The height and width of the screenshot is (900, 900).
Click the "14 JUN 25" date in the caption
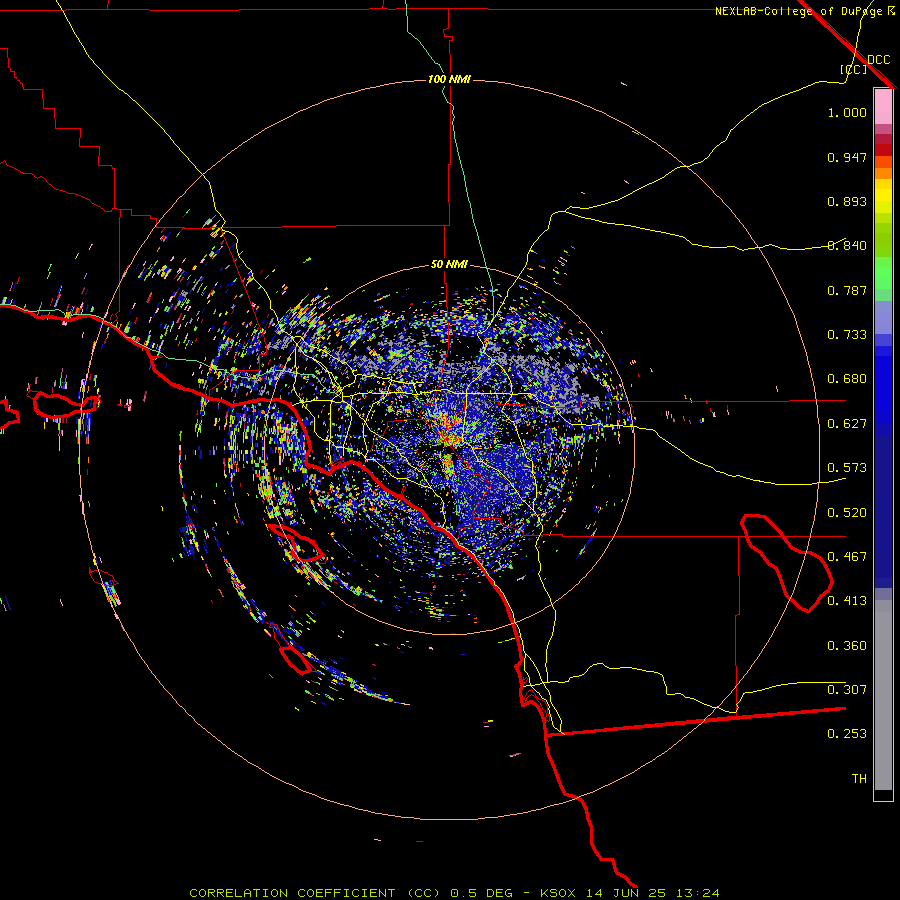pos(628,893)
